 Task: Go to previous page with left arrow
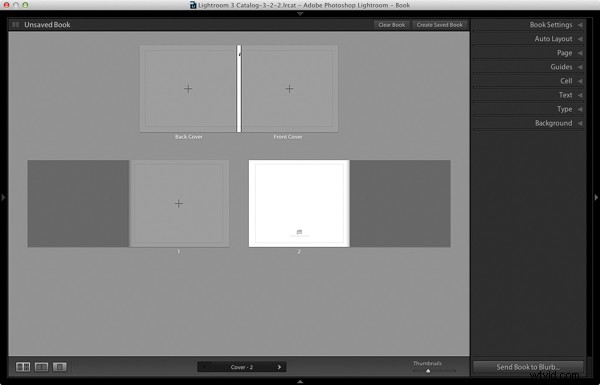click(204, 367)
